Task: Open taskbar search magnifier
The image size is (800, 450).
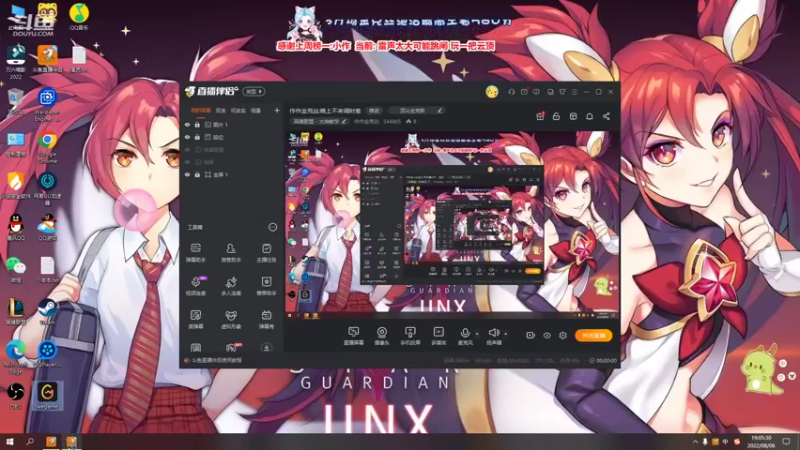Action: (x=30, y=442)
